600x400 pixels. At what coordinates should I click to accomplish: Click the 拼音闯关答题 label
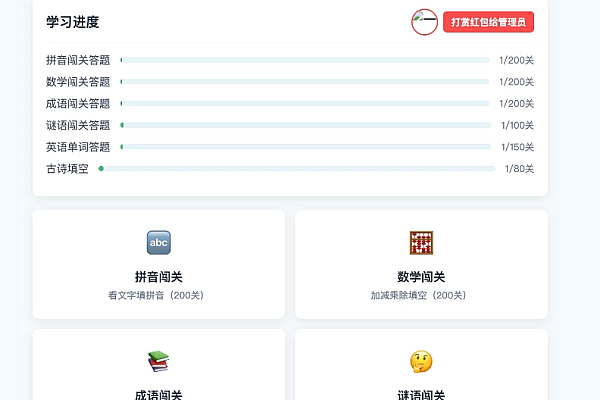[x=78, y=60]
